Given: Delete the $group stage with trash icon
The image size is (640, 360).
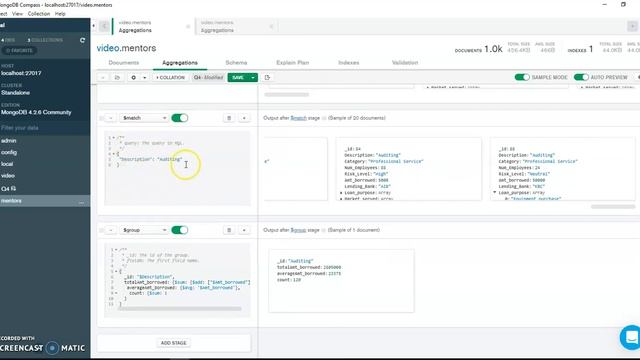Looking at the screenshot, I should click(x=229, y=230).
